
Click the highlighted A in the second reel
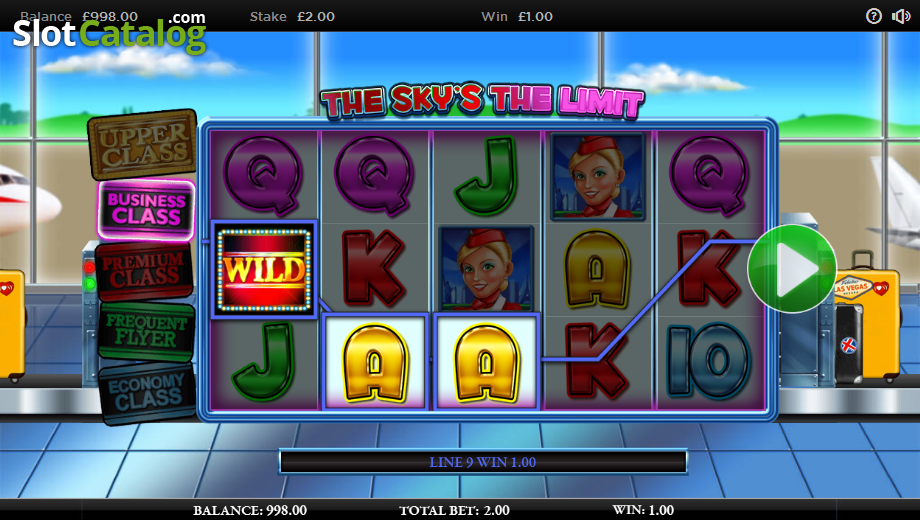(374, 362)
